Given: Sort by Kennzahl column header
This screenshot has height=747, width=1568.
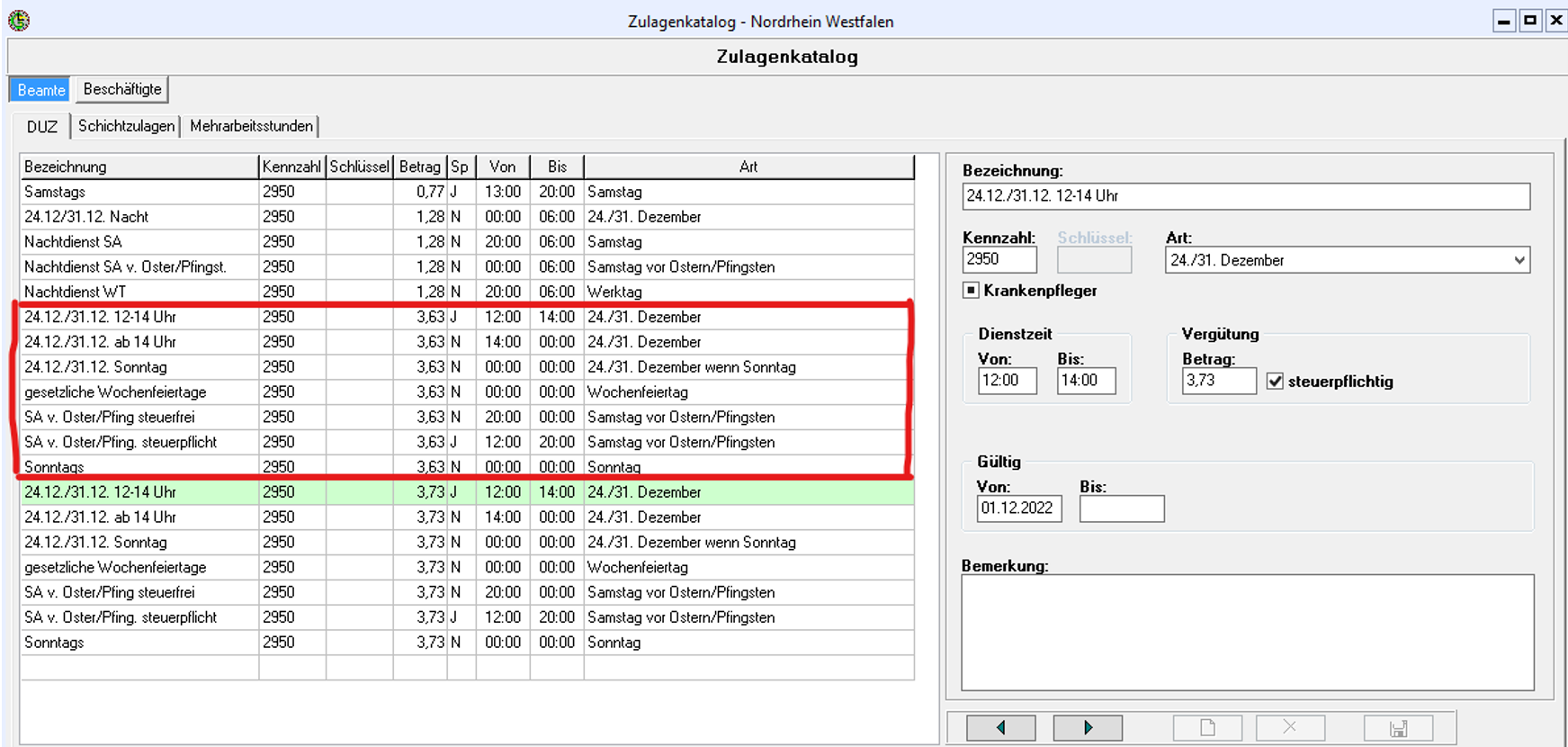Looking at the screenshot, I should point(291,166).
